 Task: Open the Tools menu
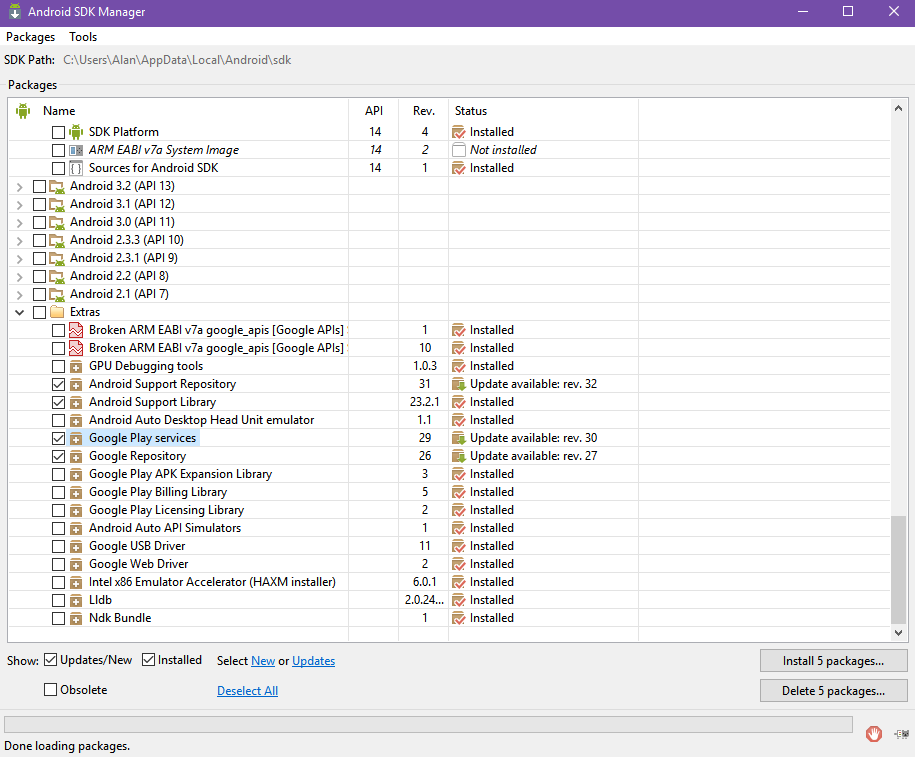coord(83,37)
